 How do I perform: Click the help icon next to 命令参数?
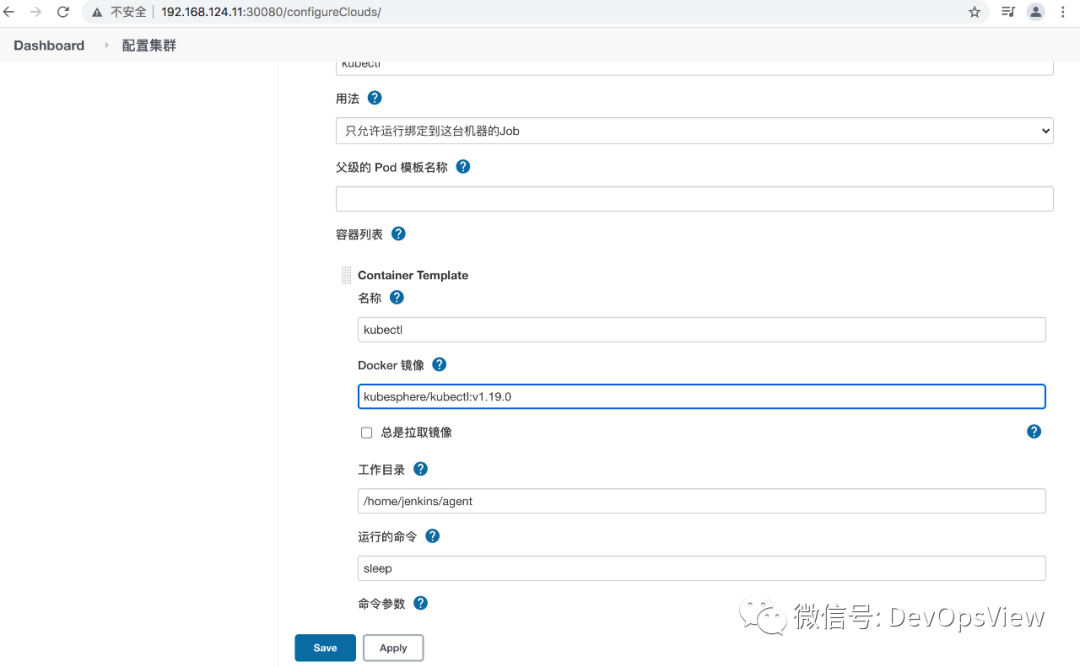(x=420, y=603)
